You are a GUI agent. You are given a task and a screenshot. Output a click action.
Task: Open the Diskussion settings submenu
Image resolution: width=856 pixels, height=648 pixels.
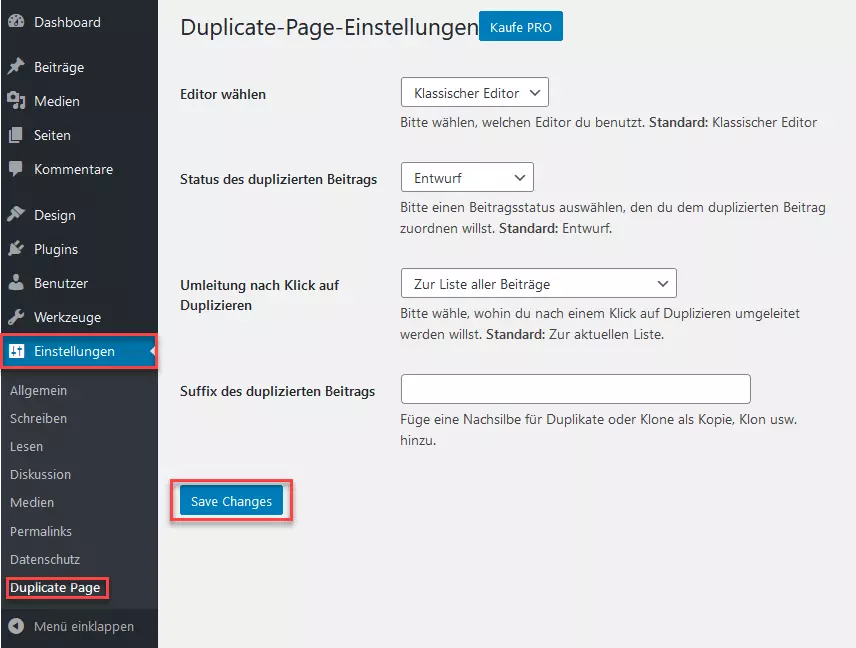click(40, 474)
